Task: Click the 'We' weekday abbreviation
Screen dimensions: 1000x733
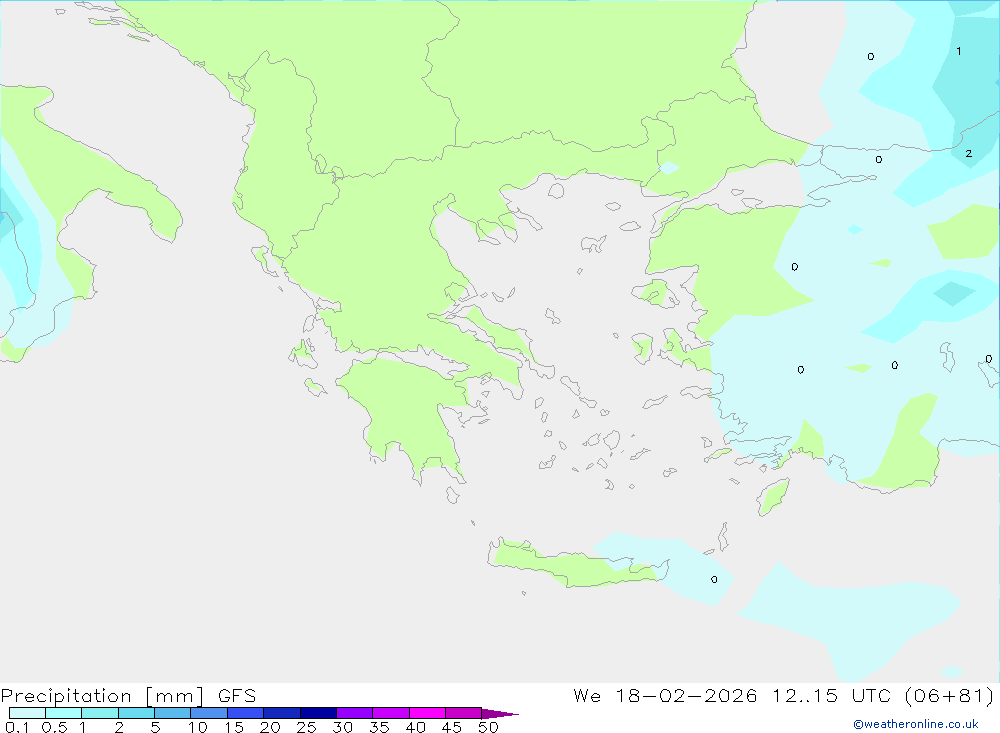Action: 587,695
